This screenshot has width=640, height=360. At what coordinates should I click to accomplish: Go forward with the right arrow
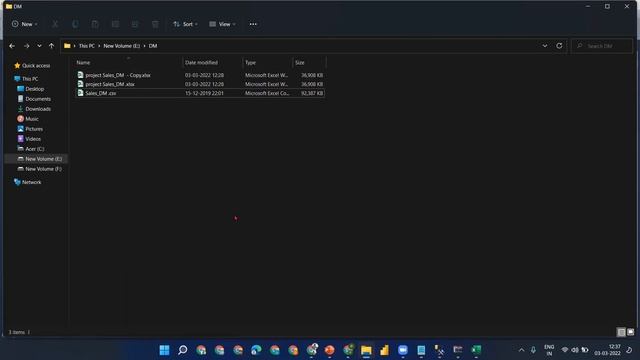[26, 46]
